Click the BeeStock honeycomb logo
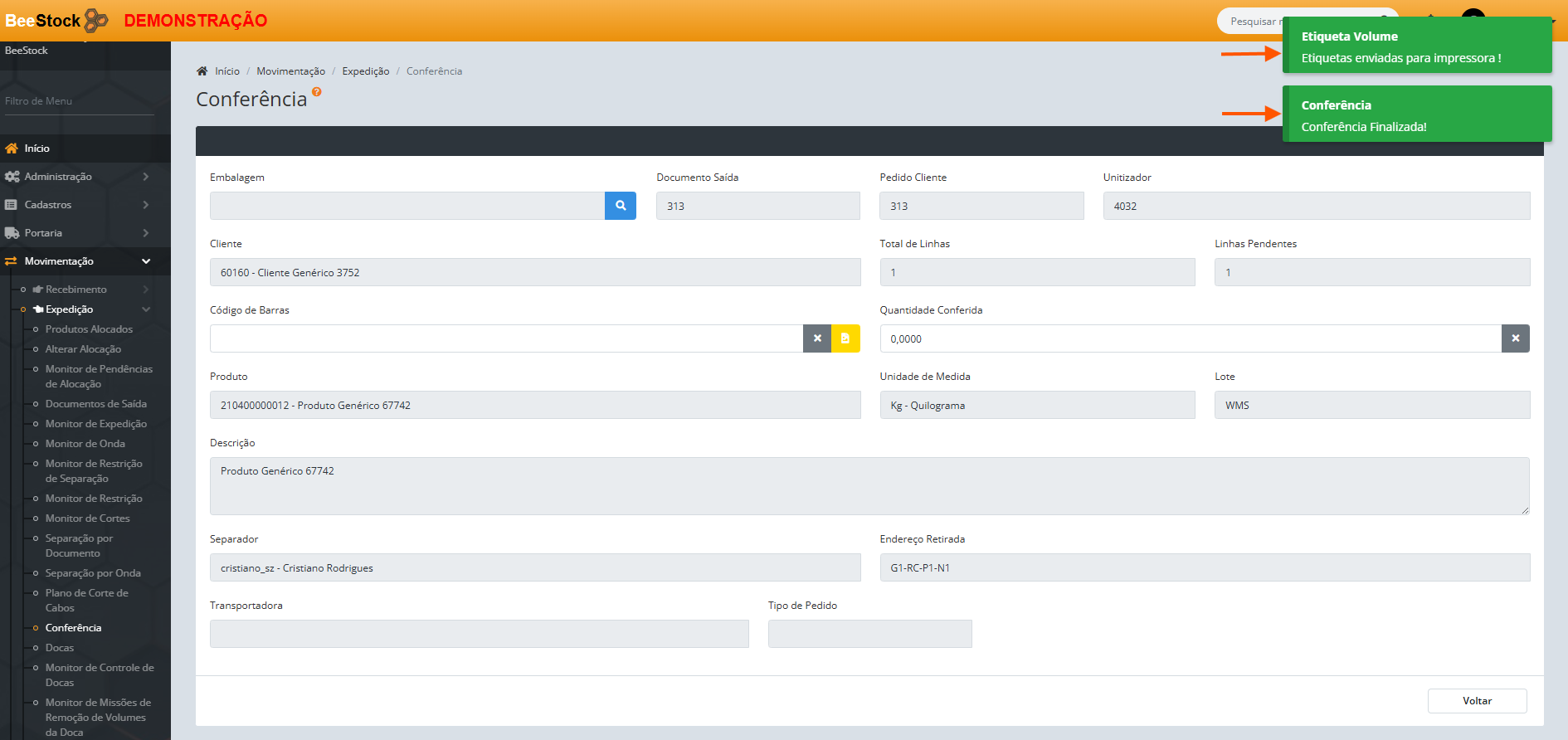1568x740 pixels. pyautogui.click(x=96, y=20)
